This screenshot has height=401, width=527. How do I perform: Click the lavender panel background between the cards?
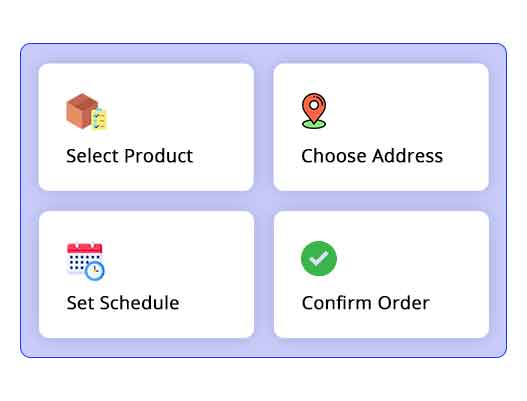[x=264, y=201]
